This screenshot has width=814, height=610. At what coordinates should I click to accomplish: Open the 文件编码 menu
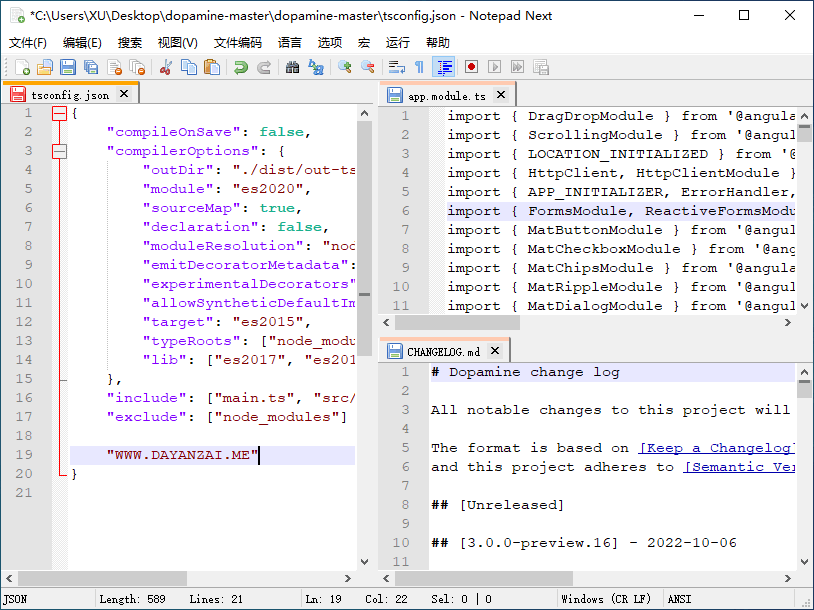point(237,43)
